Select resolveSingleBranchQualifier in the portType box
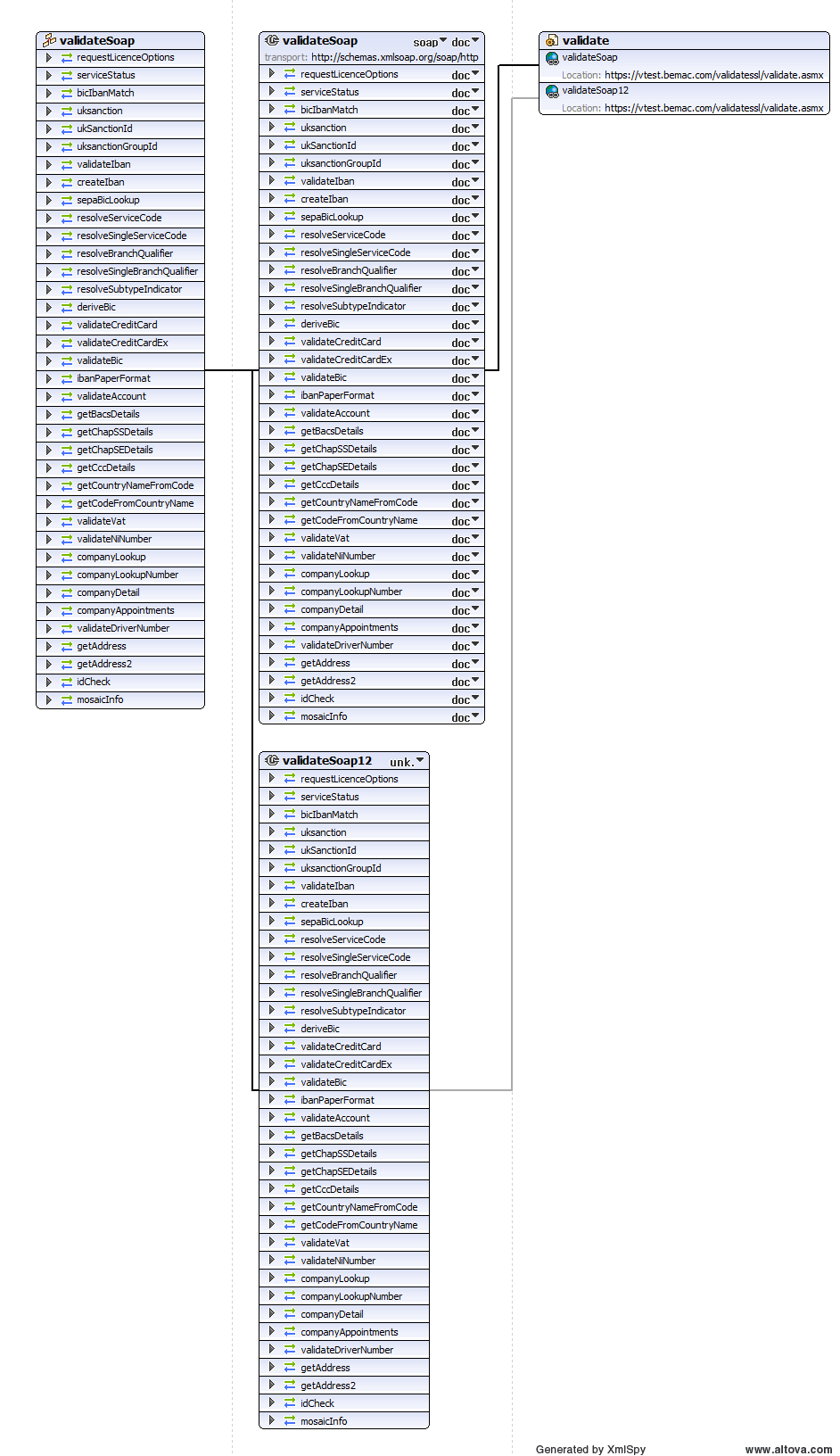 coord(137,271)
